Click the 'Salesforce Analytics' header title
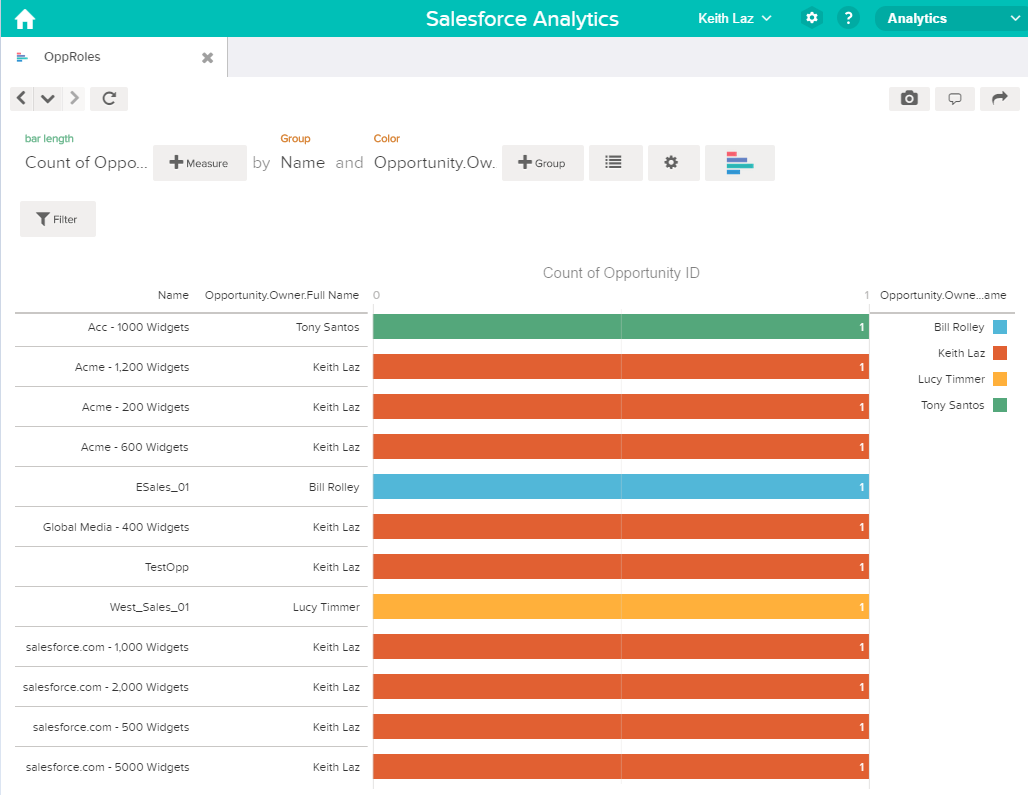The image size is (1028, 795). 522,18
